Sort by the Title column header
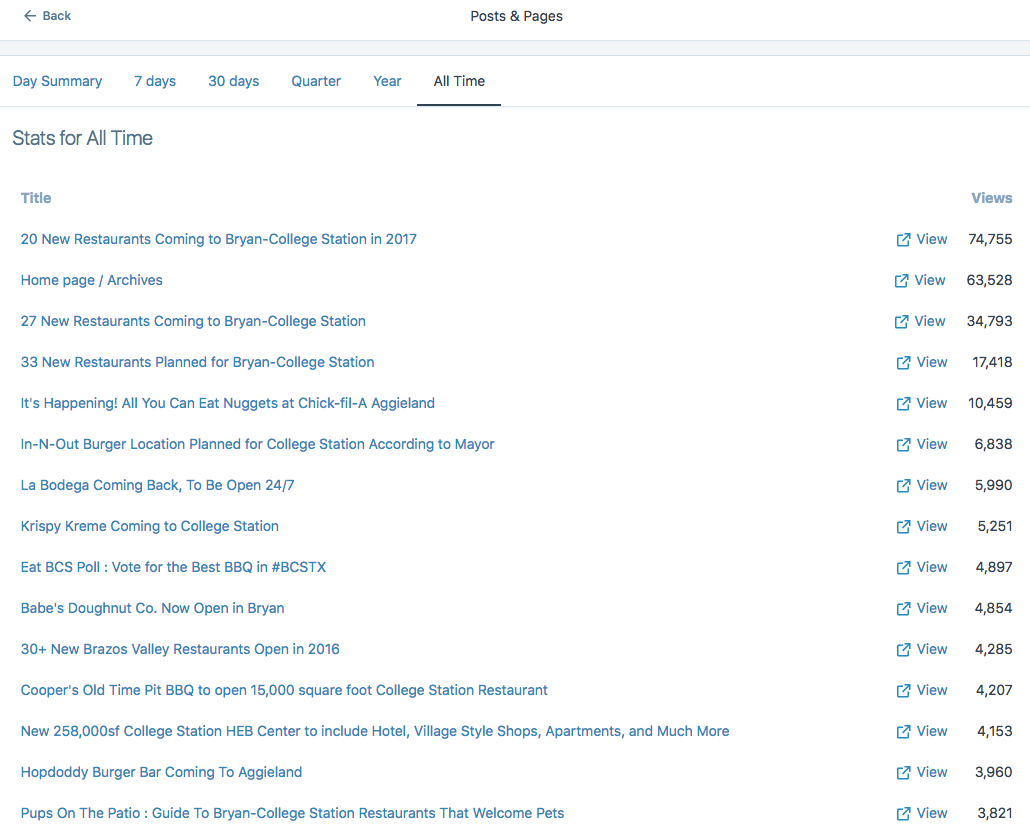1030x832 pixels. coord(35,197)
